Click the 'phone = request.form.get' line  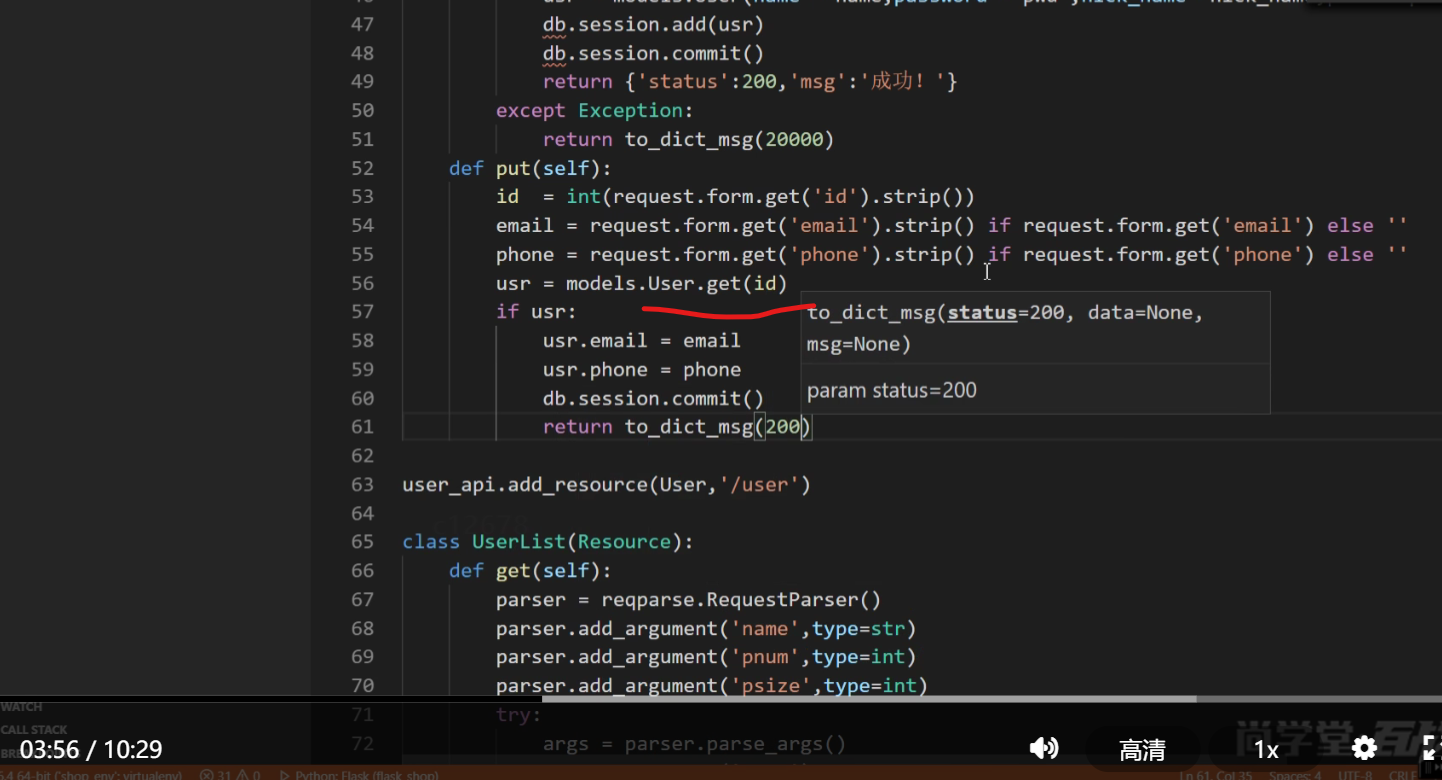click(951, 254)
